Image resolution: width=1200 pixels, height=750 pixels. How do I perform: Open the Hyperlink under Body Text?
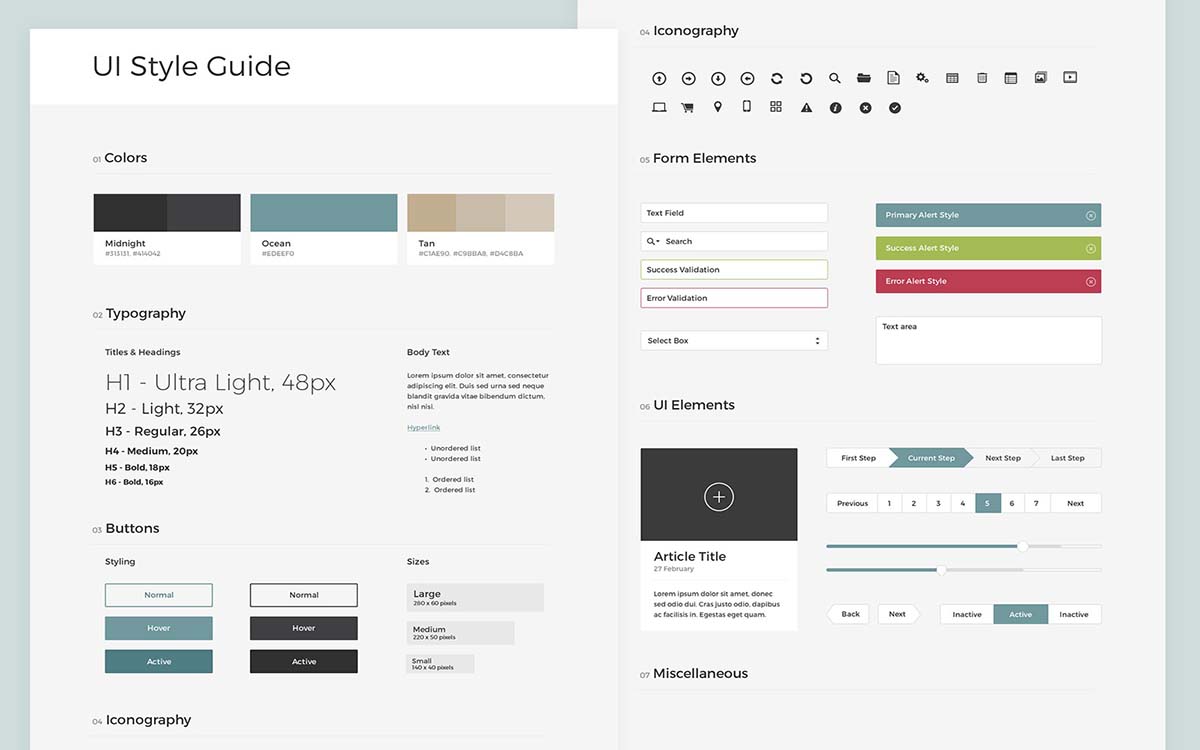pos(424,428)
